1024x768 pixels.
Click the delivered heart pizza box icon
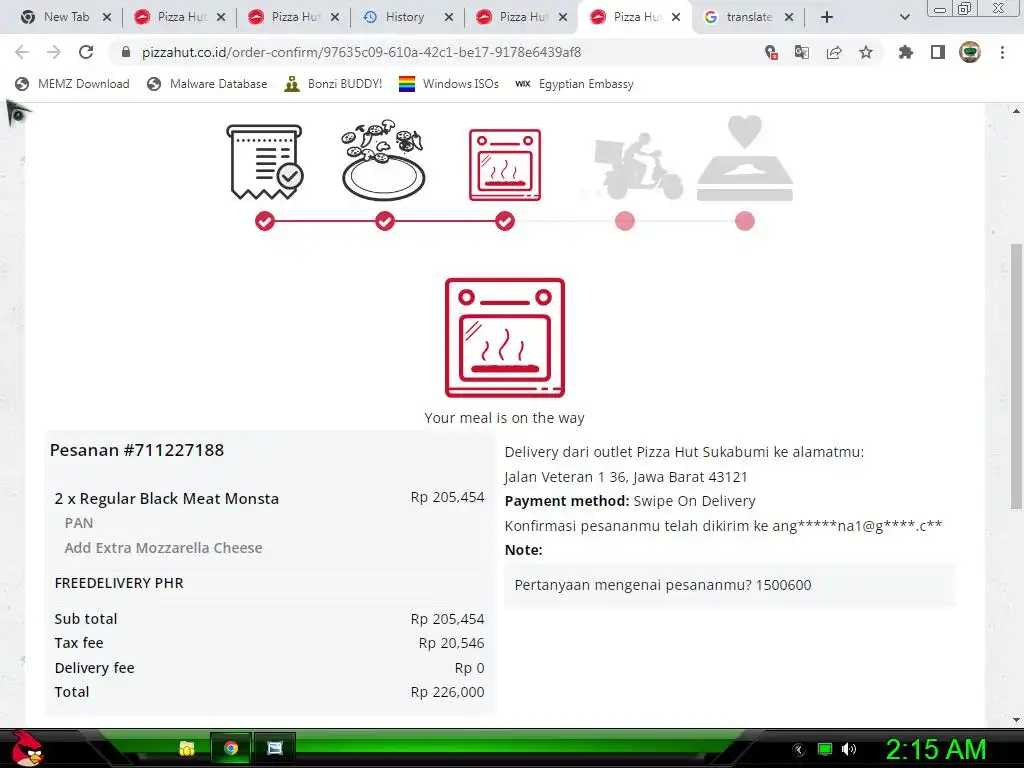pyautogui.click(x=745, y=159)
